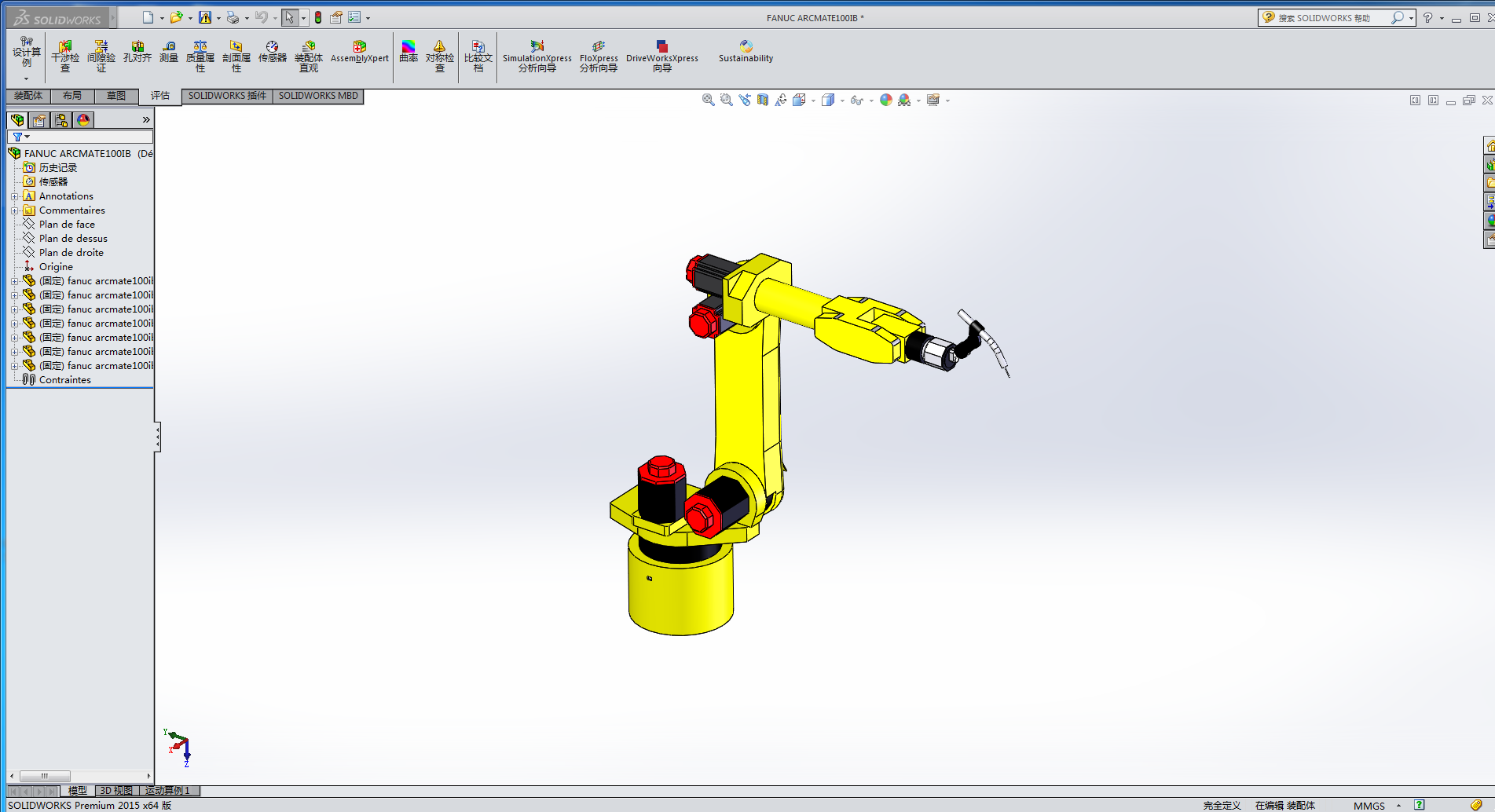Switch to the SOLIDWORKS MBD tab
1495x812 pixels.
[x=317, y=96]
